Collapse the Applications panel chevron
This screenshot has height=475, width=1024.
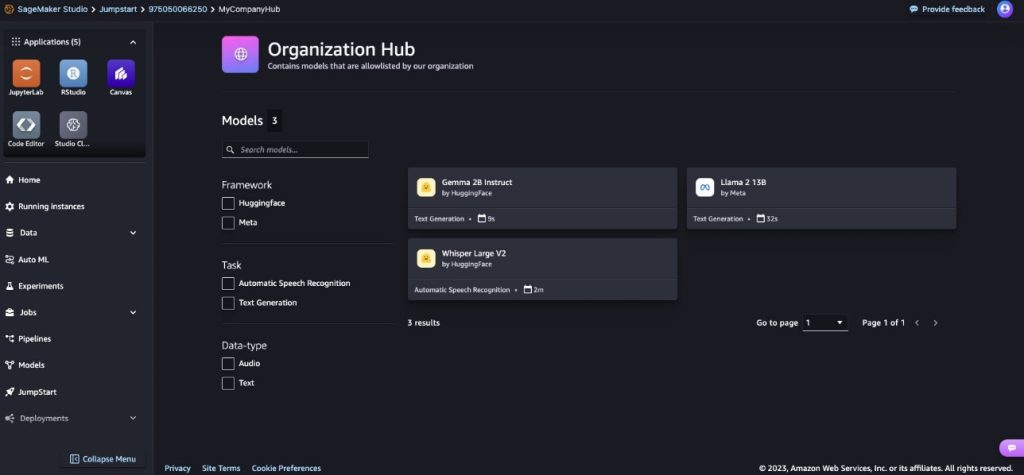[133, 42]
